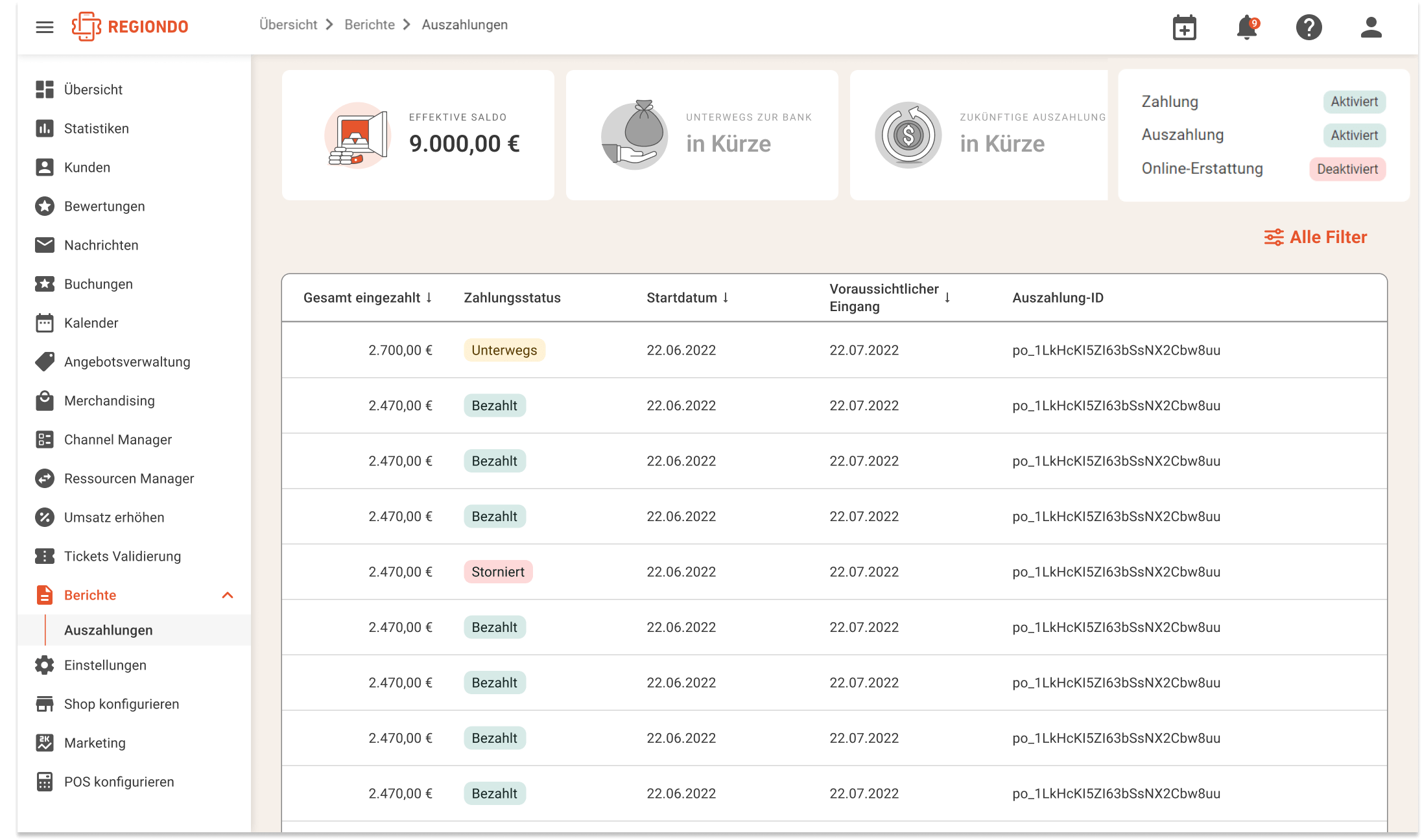Click the Zahlung Aktiviert status badge
The width and height of the screenshot is (1422, 840).
point(1354,102)
